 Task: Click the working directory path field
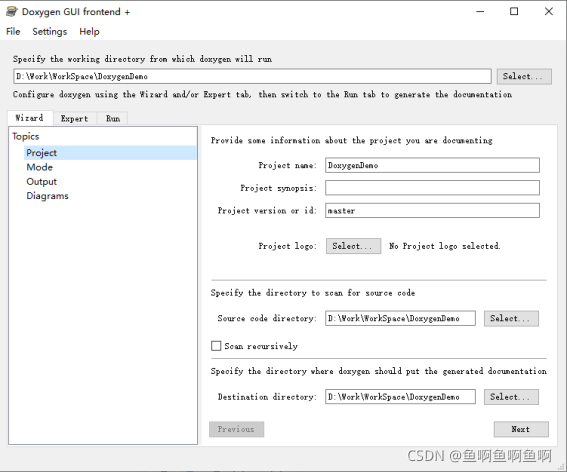[x=252, y=76]
